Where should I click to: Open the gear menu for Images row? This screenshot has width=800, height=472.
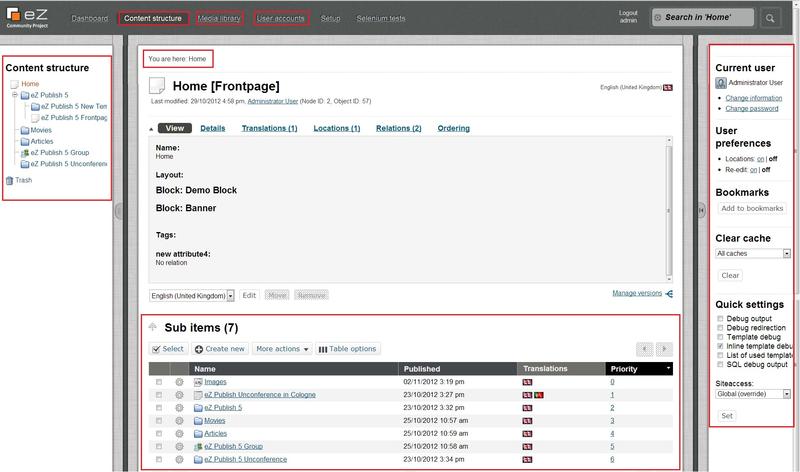coord(179,382)
